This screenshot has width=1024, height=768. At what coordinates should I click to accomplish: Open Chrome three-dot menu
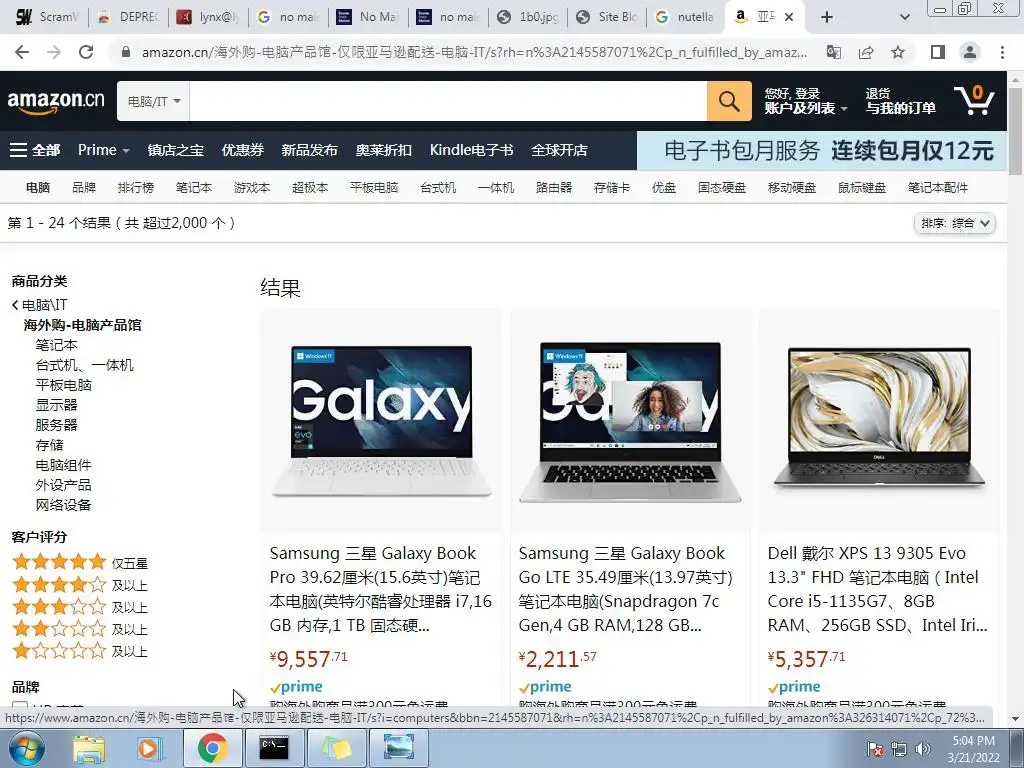pos(1002,52)
